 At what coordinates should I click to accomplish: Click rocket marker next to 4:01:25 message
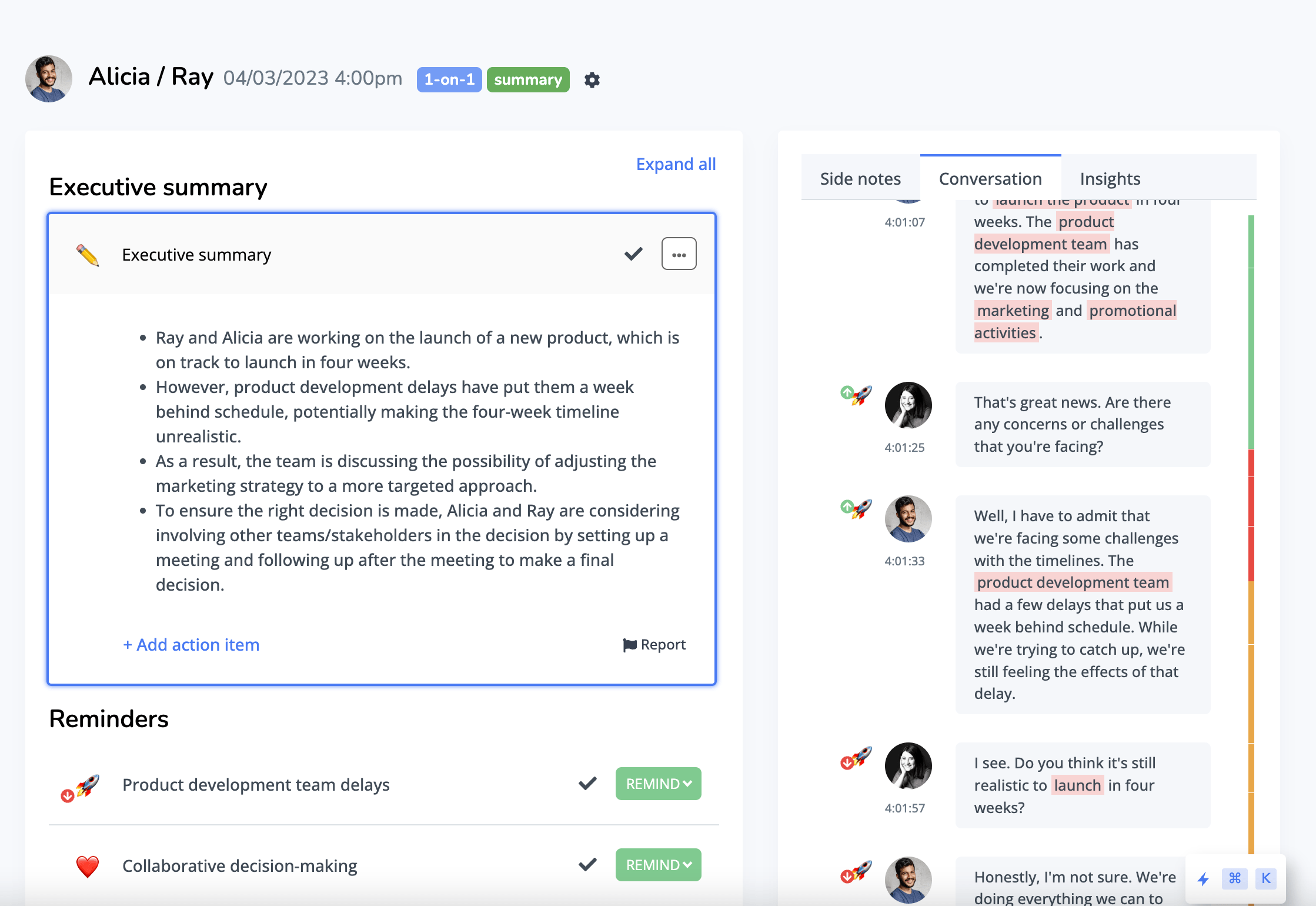(861, 395)
